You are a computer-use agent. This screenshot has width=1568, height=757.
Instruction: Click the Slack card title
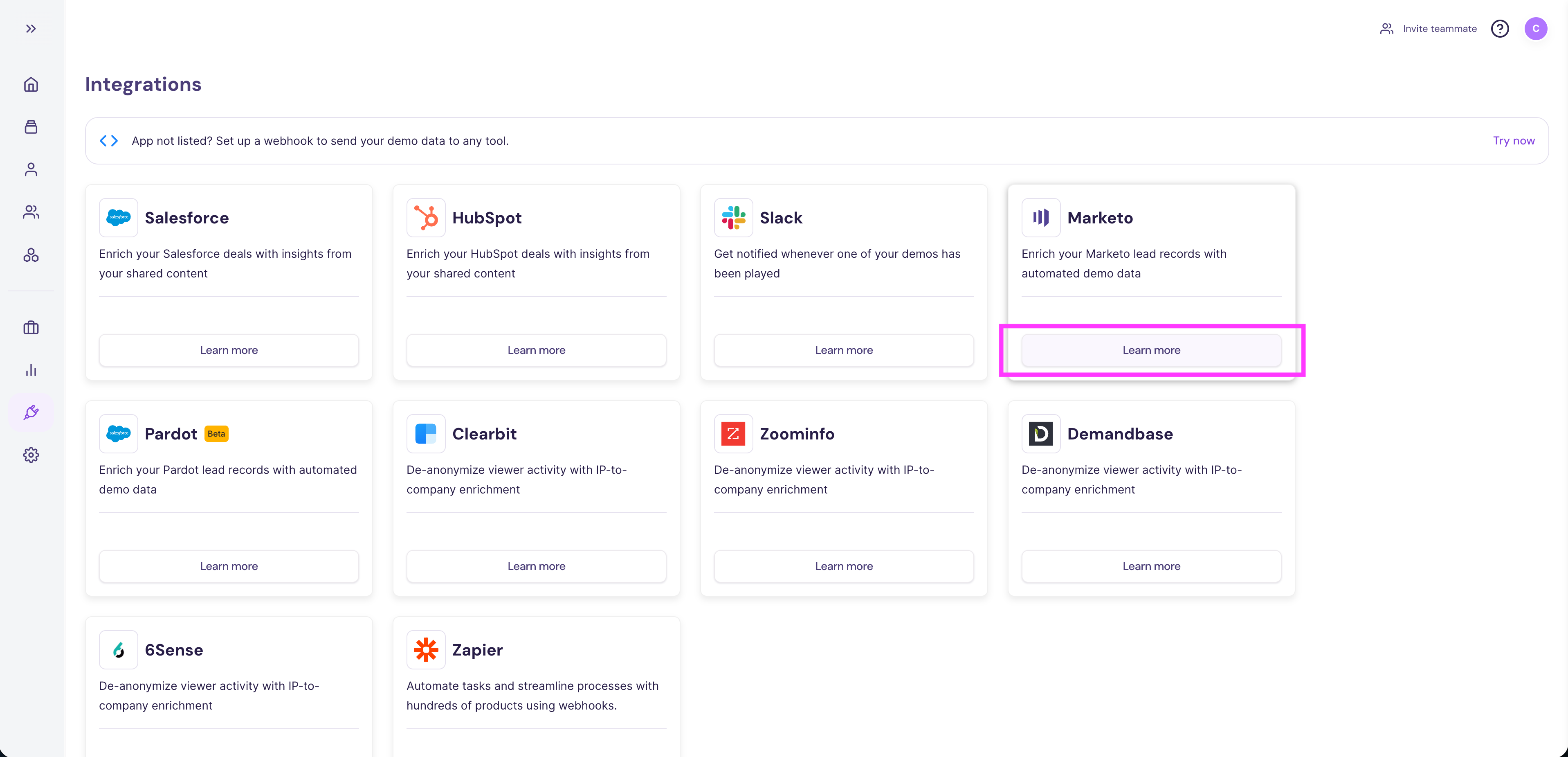tap(781, 218)
